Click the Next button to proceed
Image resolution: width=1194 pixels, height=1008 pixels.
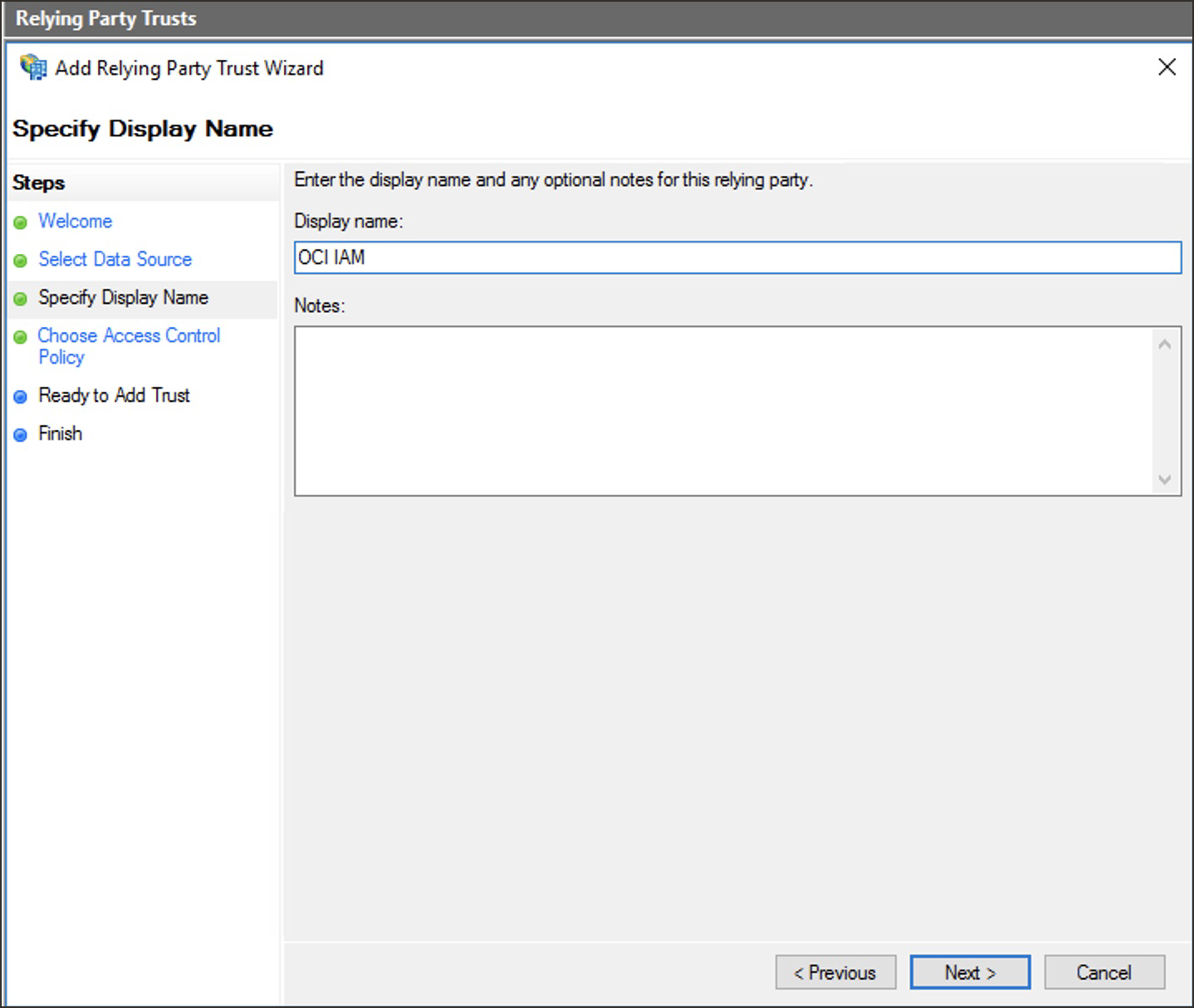969,971
